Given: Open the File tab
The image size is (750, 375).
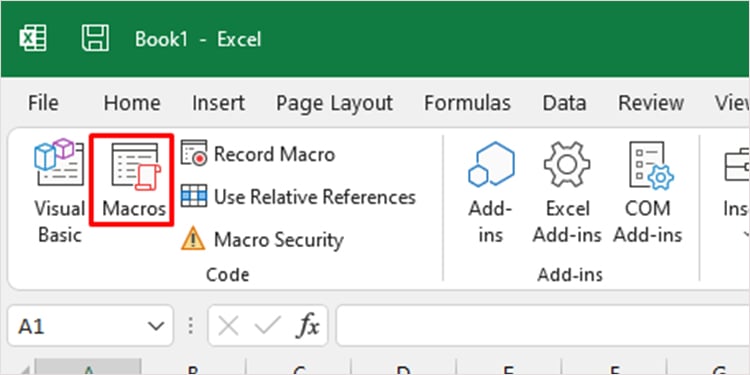Looking at the screenshot, I should (x=43, y=103).
